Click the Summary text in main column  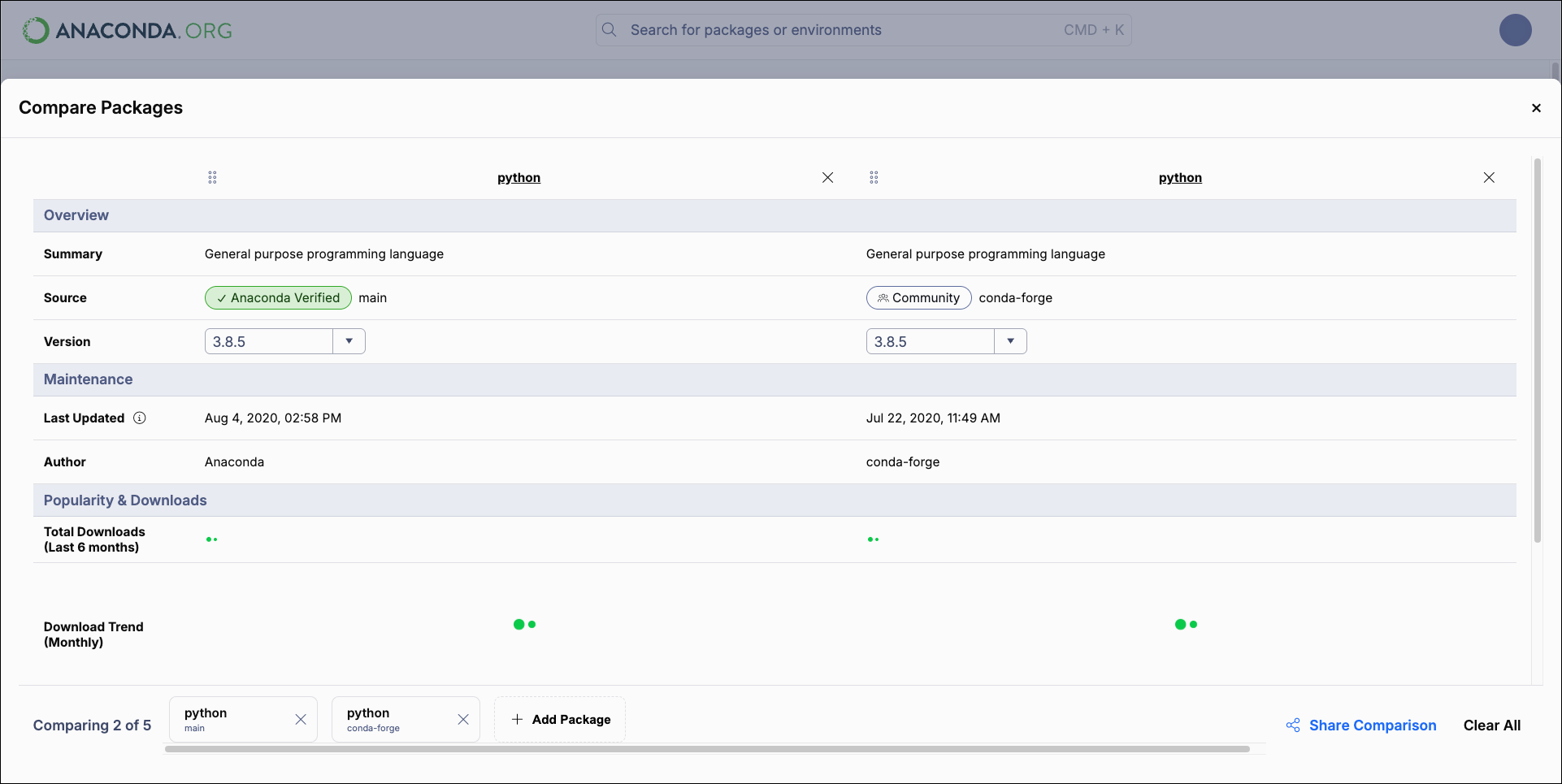[x=324, y=254]
